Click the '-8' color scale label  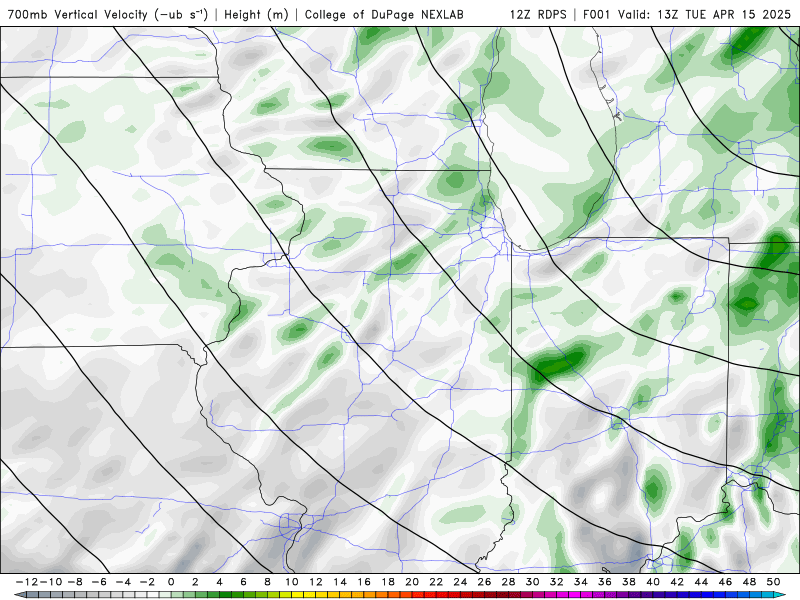click(x=74, y=582)
